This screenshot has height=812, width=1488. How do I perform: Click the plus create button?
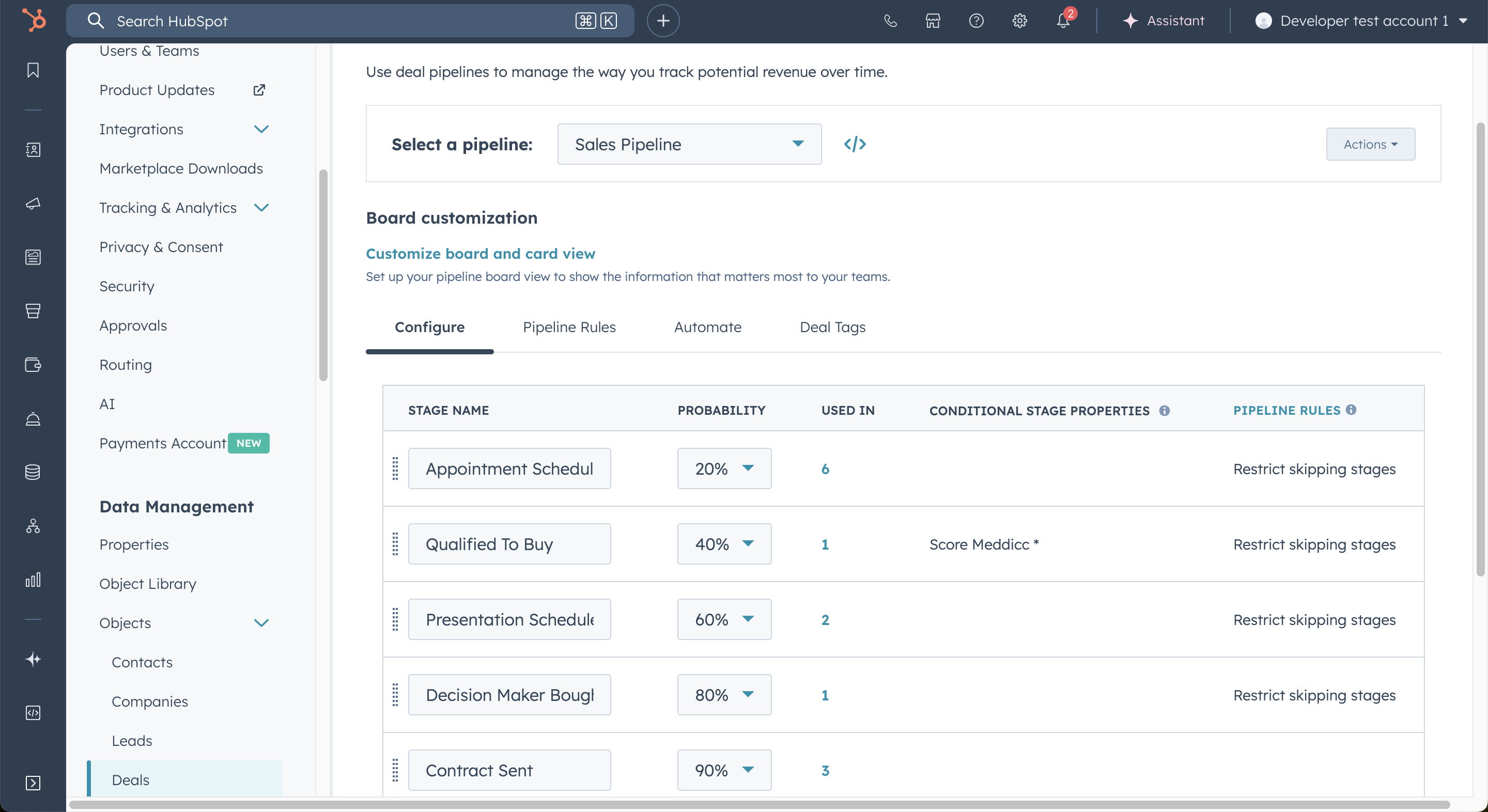pyautogui.click(x=662, y=21)
